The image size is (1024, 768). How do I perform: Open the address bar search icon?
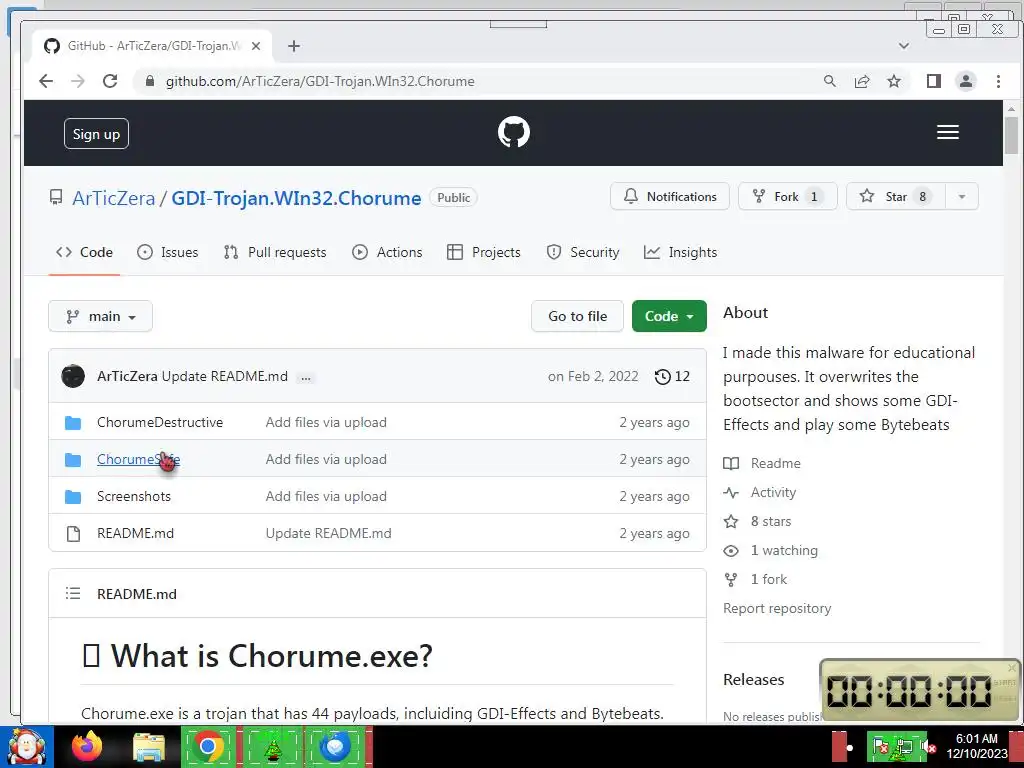point(829,81)
